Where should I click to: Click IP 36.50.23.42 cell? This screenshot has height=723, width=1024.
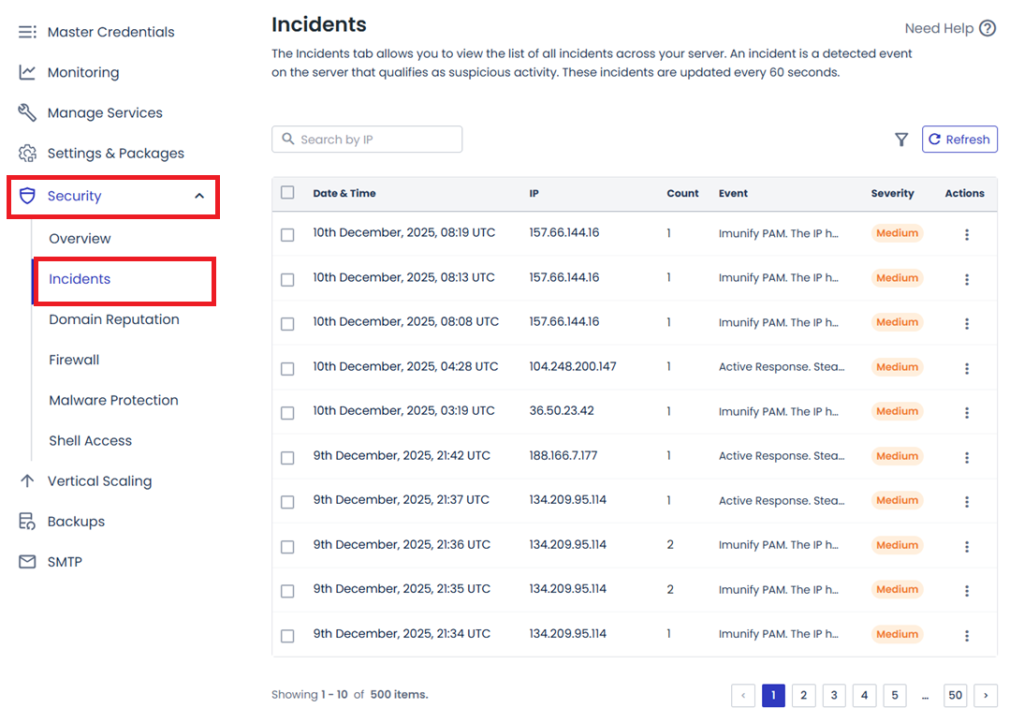point(562,411)
